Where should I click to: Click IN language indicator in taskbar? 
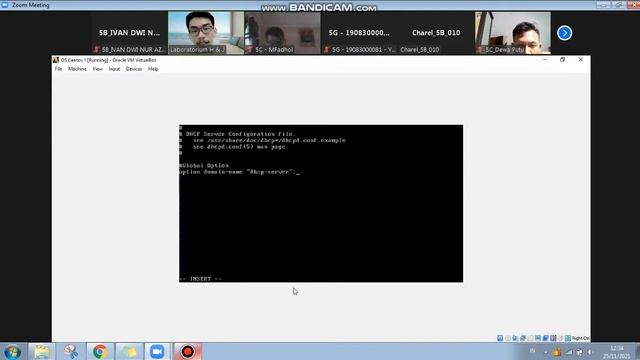(x=532, y=351)
